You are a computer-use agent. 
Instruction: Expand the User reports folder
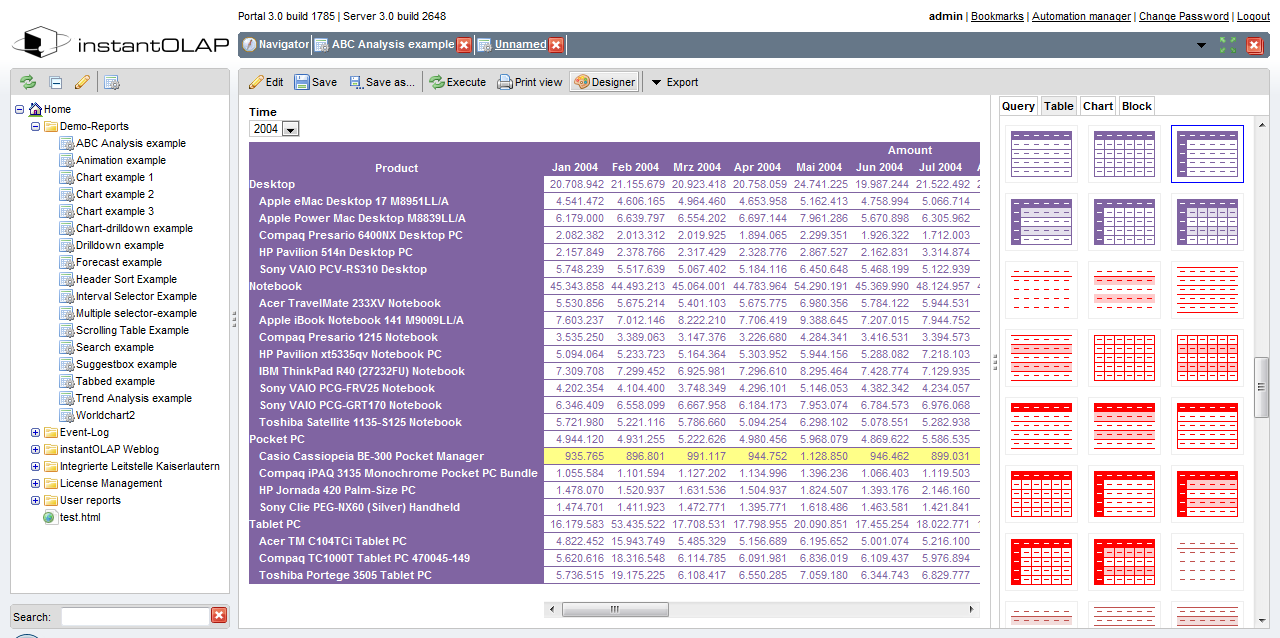pyautogui.click(x=36, y=500)
